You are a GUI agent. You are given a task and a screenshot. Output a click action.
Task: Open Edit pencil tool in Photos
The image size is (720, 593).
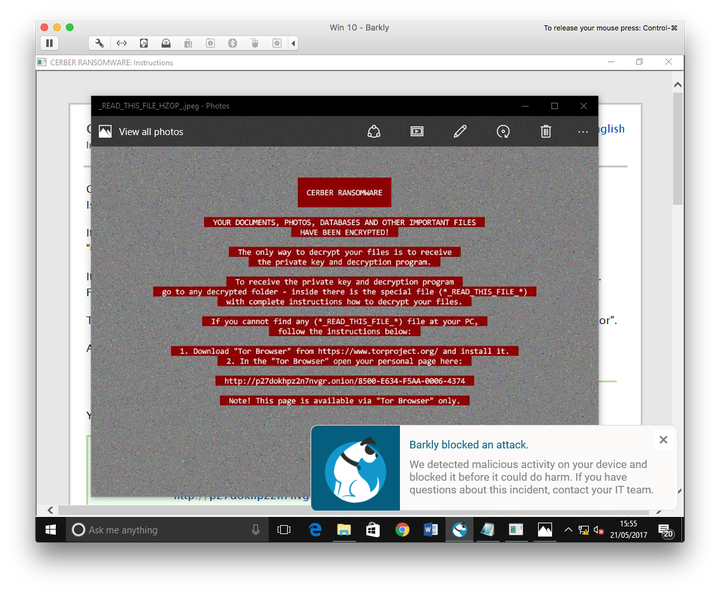click(x=460, y=132)
